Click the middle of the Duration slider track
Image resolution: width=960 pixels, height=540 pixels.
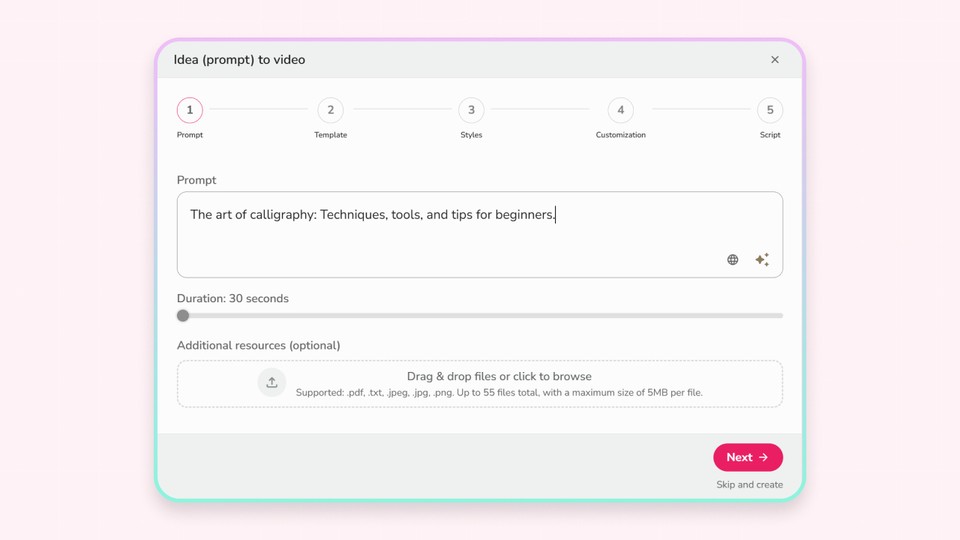click(x=480, y=316)
